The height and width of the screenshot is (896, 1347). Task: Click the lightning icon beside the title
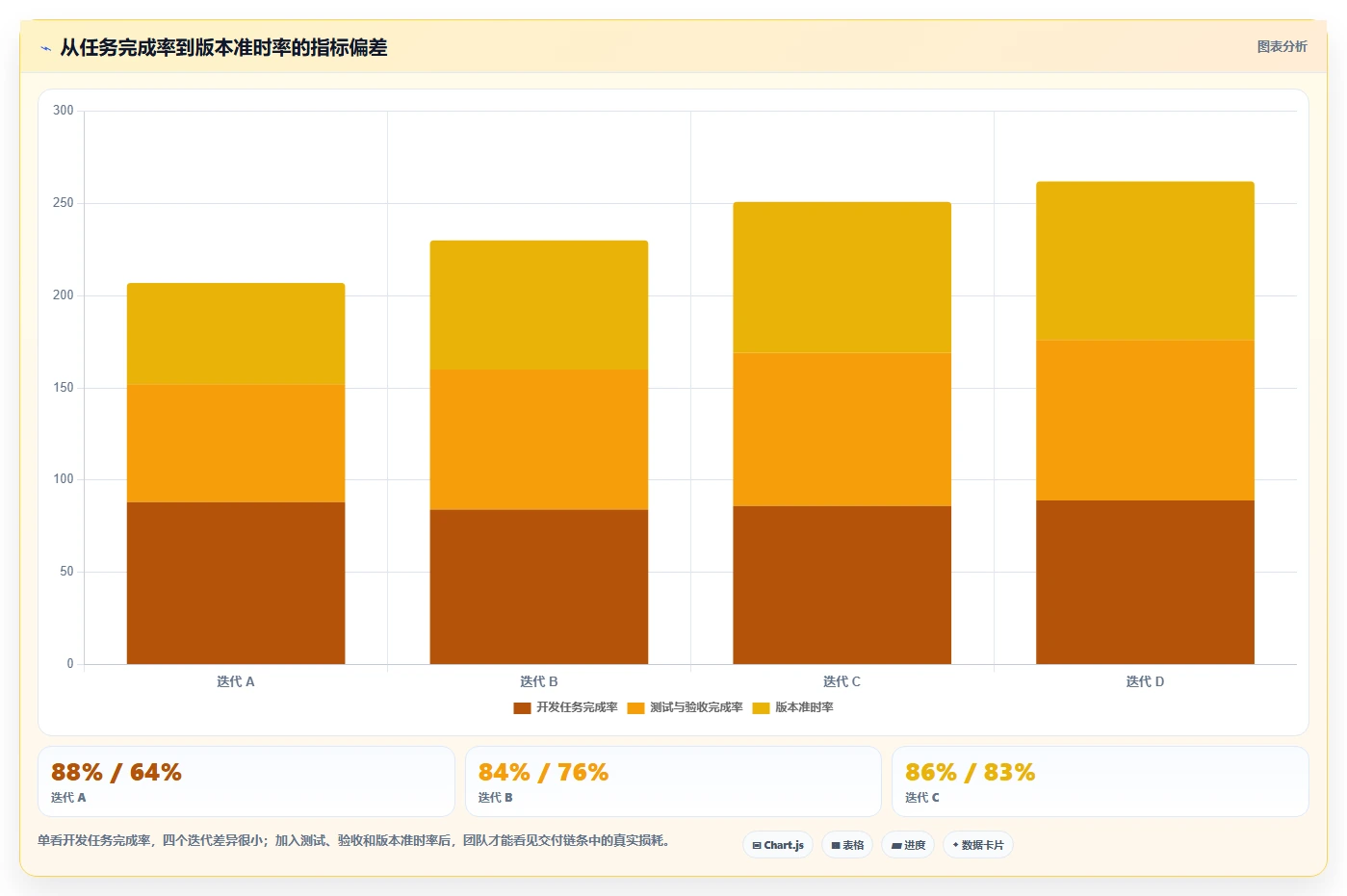click(x=45, y=48)
